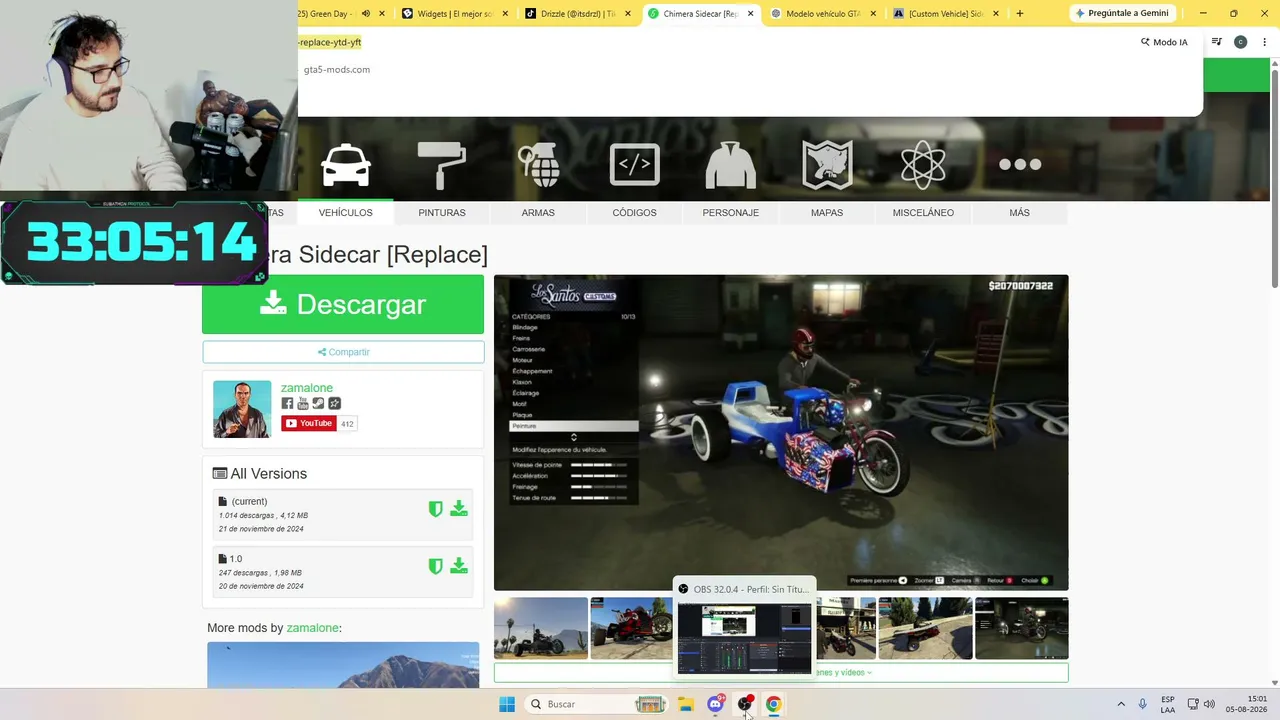The height and width of the screenshot is (720, 1280).
Task: Open zamalone link in More mods heading
Action: click(313, 628)
